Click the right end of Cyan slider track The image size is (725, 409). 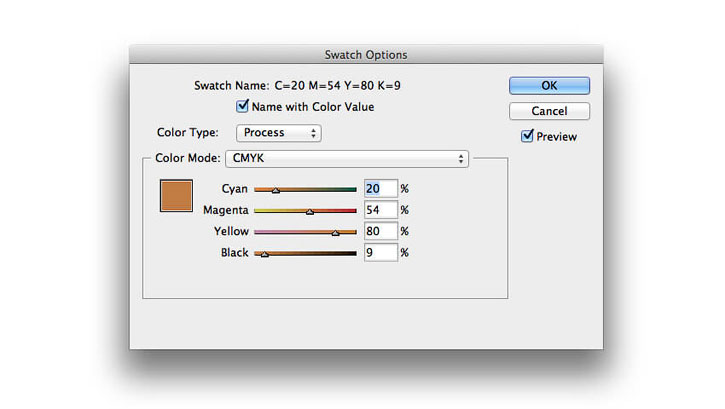point(354,189)
